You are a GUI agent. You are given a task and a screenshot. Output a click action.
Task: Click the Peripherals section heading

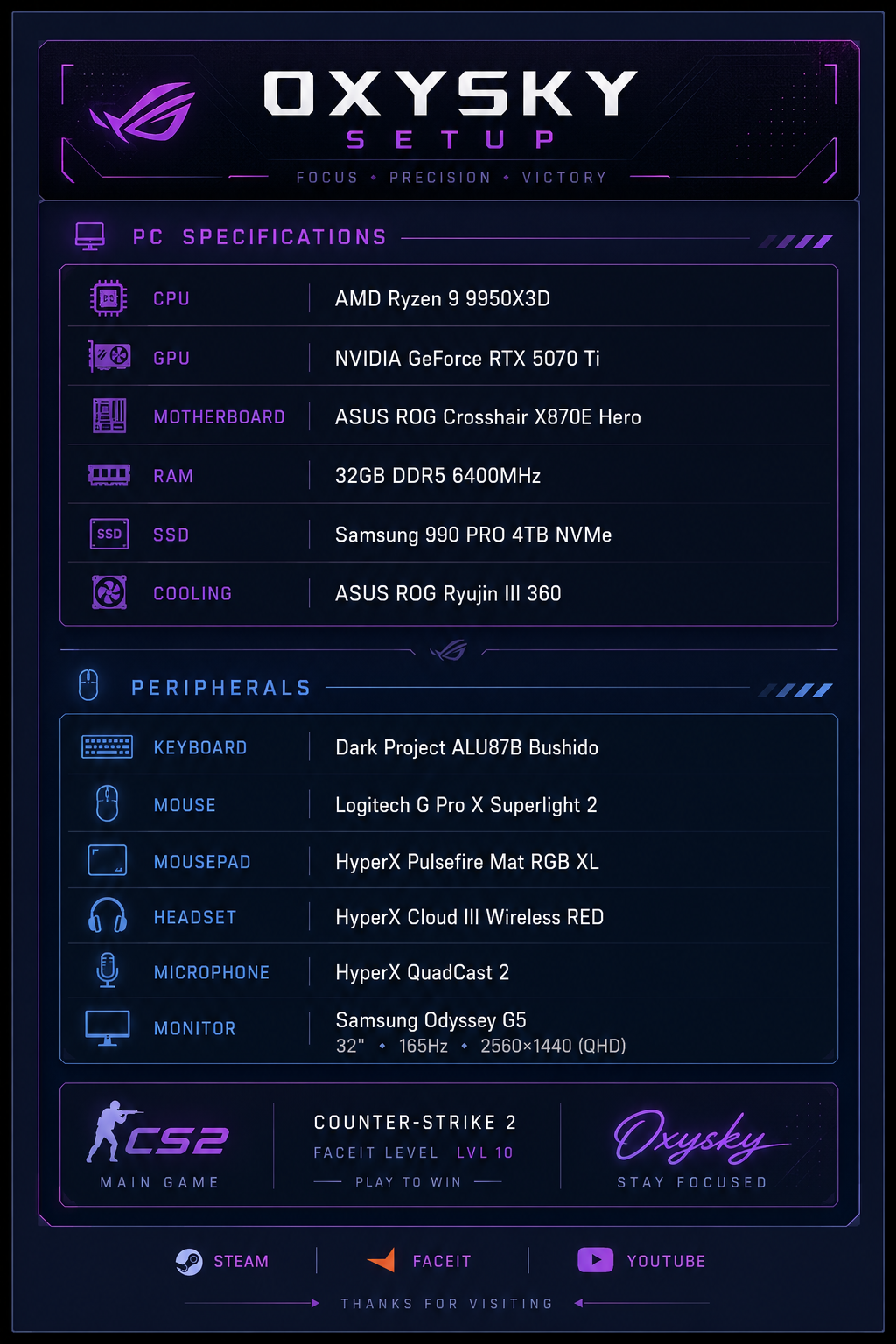(x=221, y=688)
